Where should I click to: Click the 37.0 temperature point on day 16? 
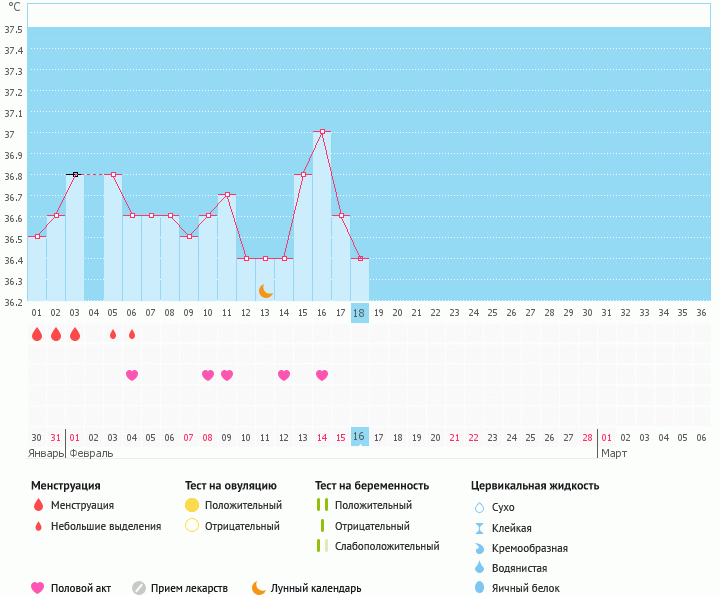tap(322, 132)
